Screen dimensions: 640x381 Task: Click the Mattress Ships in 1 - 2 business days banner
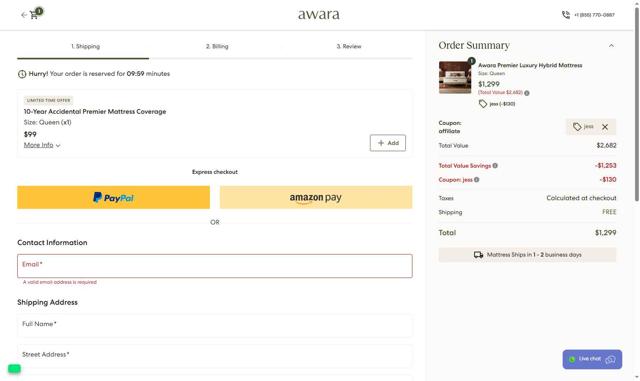(x=527, y=255)
